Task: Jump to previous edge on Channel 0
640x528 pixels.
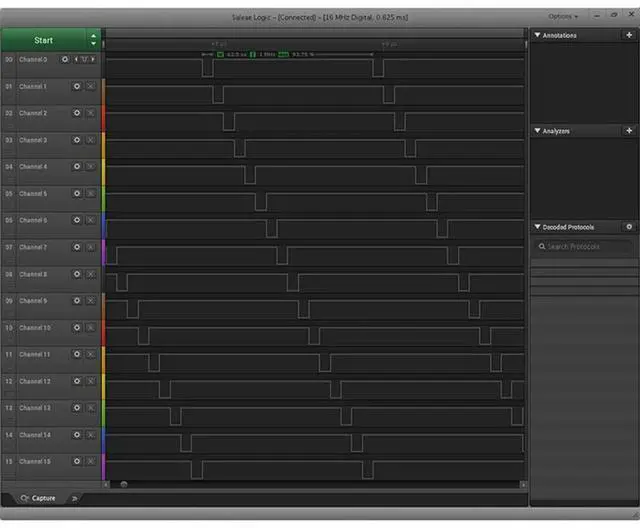Action: tap(76, 60)
